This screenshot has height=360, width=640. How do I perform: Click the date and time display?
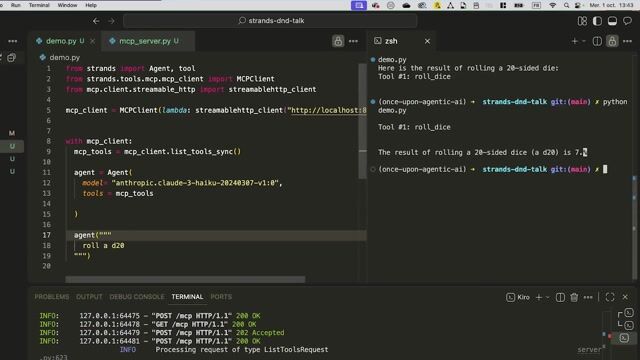[x=611, y=5]
